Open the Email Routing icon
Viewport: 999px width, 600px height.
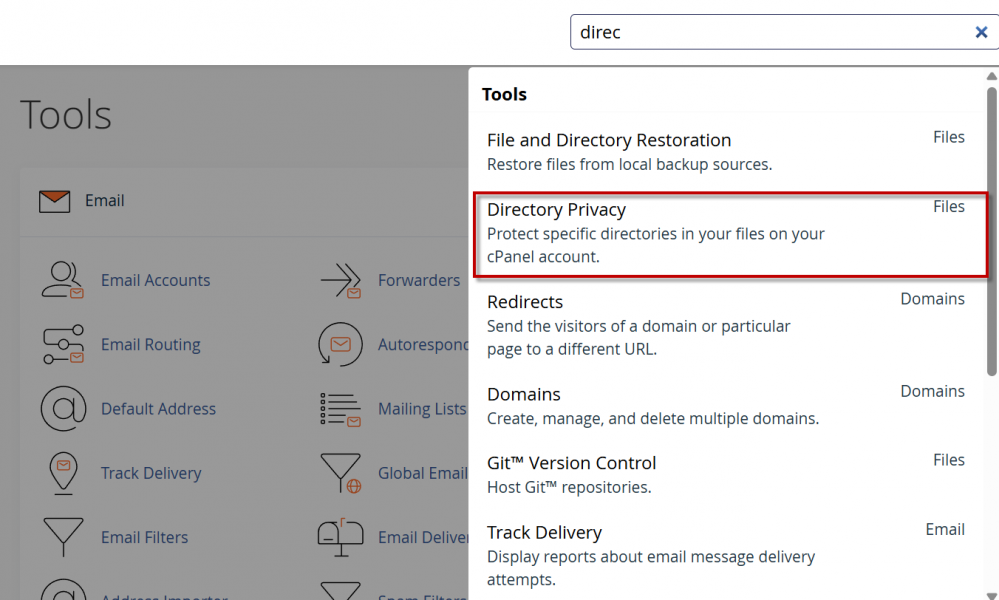pos(63,344)
